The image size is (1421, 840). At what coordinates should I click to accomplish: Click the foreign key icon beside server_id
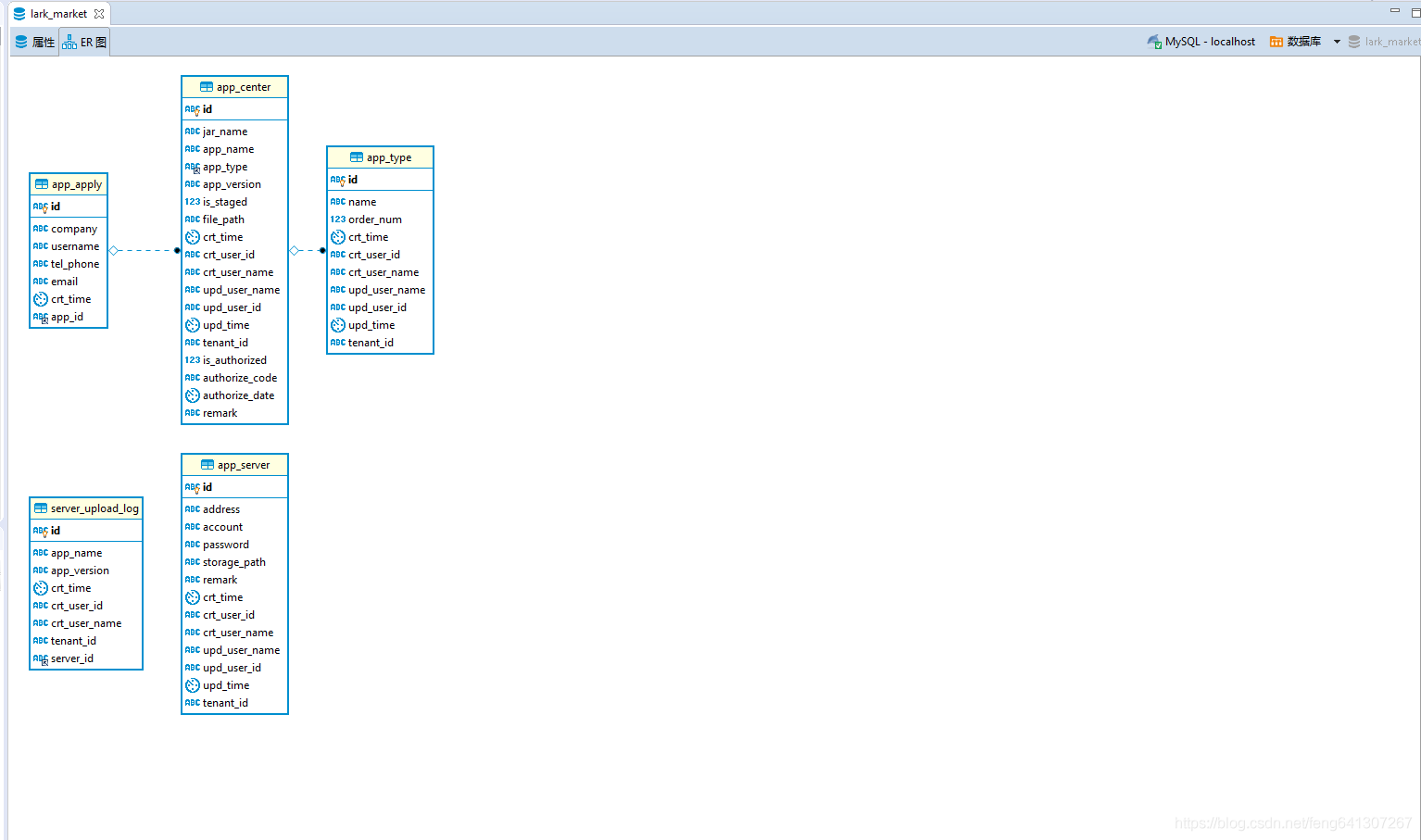pyautogui.click(x=41, y=658)
